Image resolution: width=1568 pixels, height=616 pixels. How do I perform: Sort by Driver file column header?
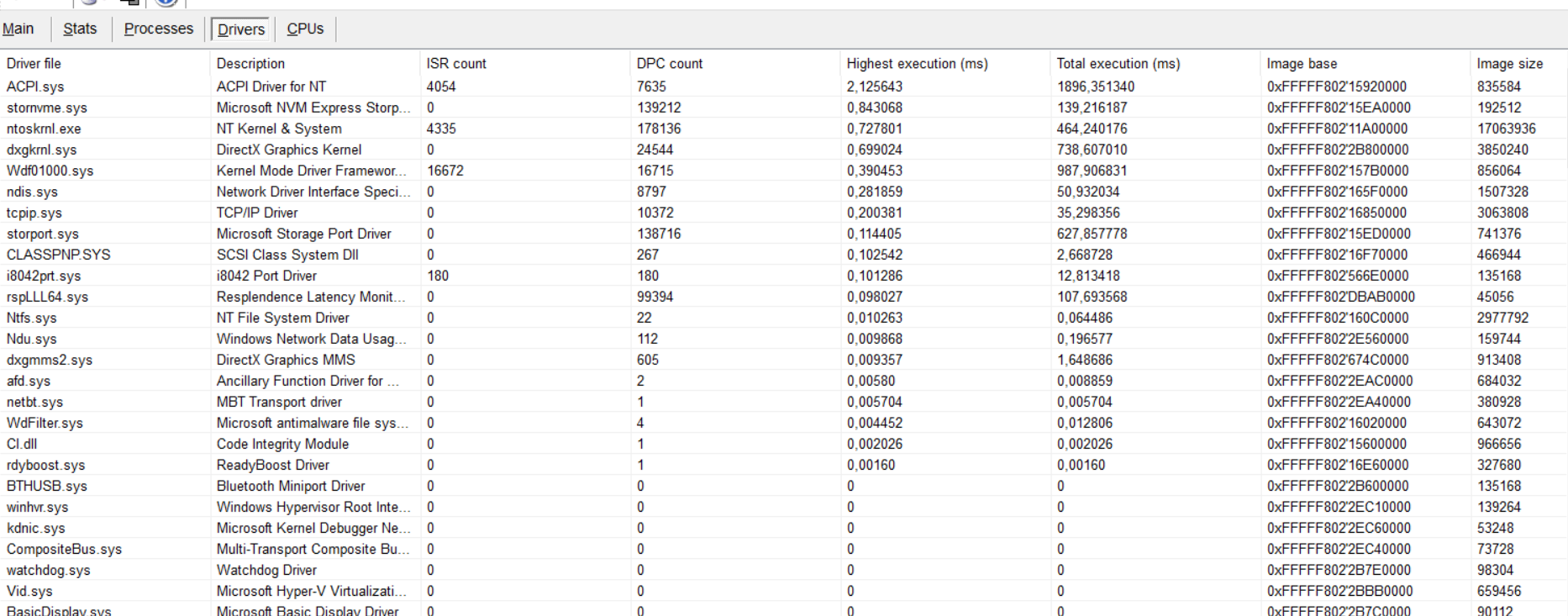(x=34, y=64)
